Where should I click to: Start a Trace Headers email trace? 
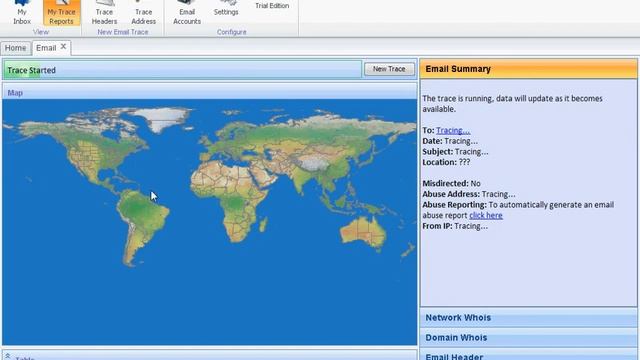104,13
